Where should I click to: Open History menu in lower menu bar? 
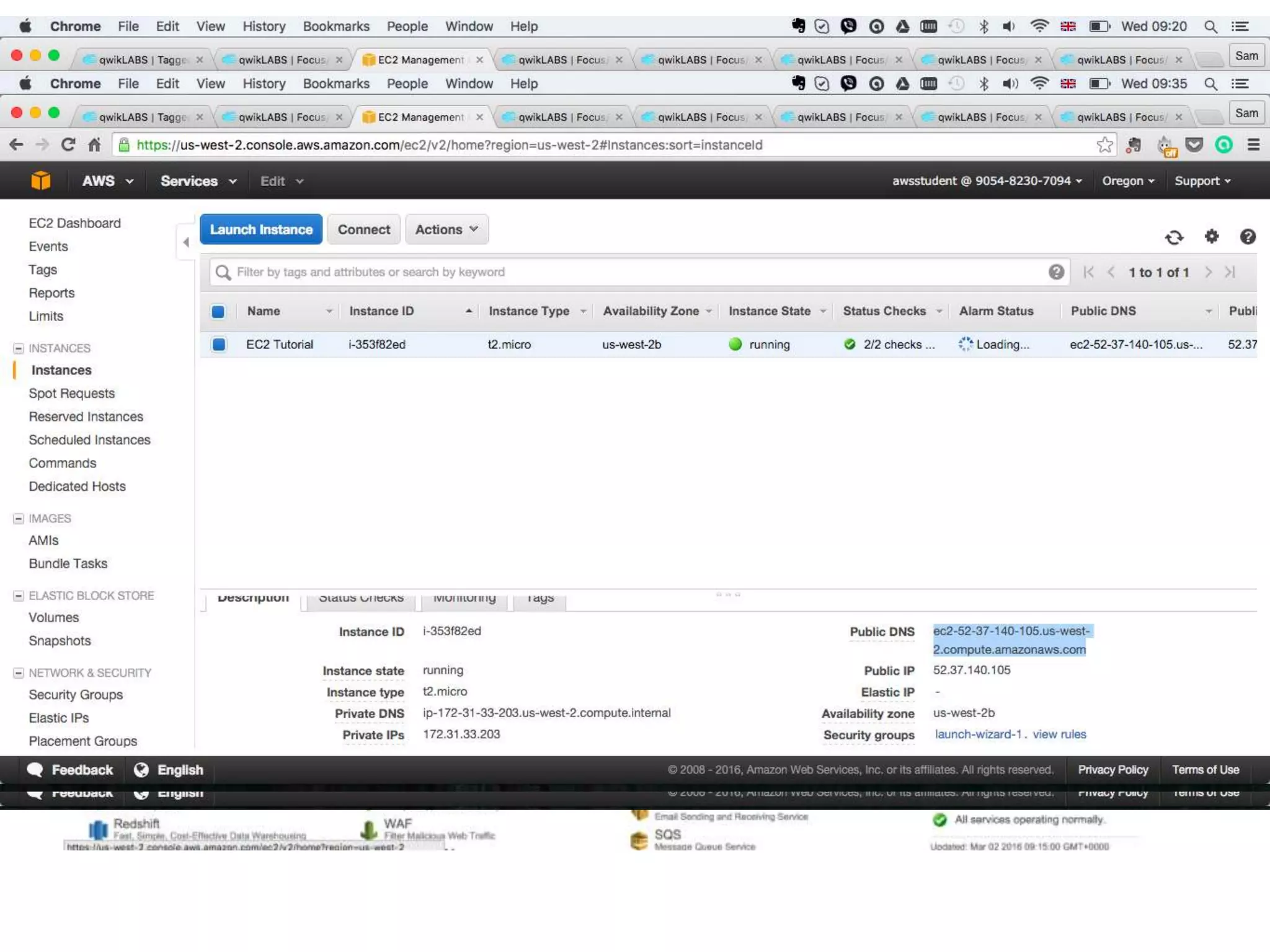(x=264, y=84)
